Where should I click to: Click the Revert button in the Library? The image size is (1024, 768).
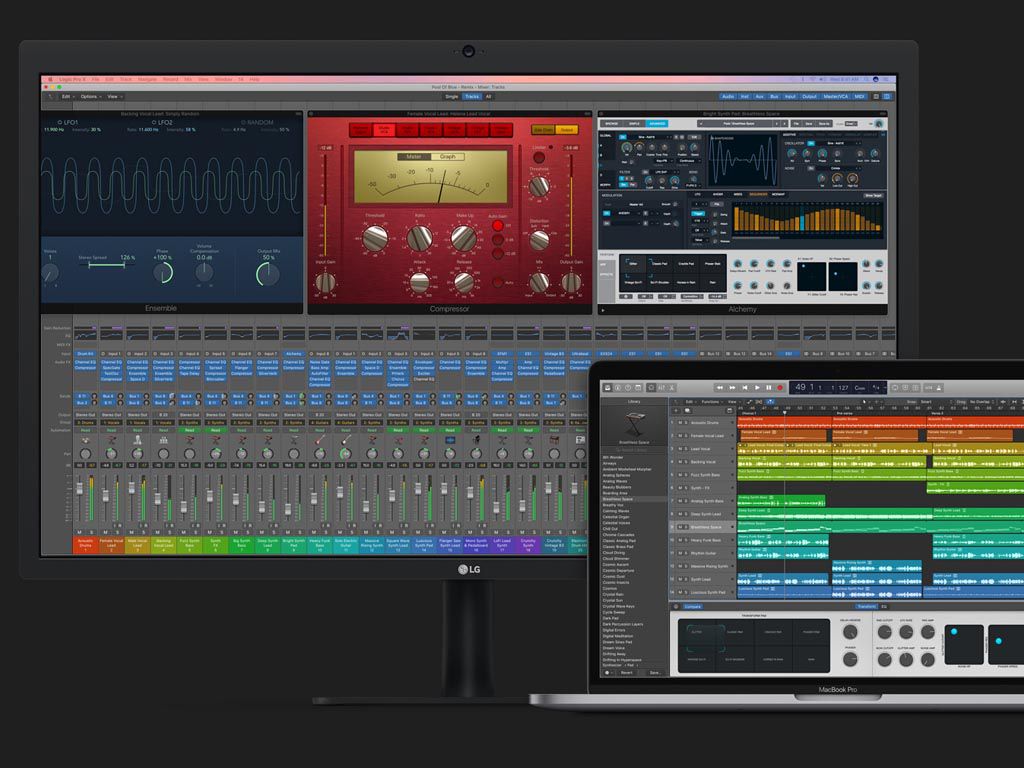(626, 673)
